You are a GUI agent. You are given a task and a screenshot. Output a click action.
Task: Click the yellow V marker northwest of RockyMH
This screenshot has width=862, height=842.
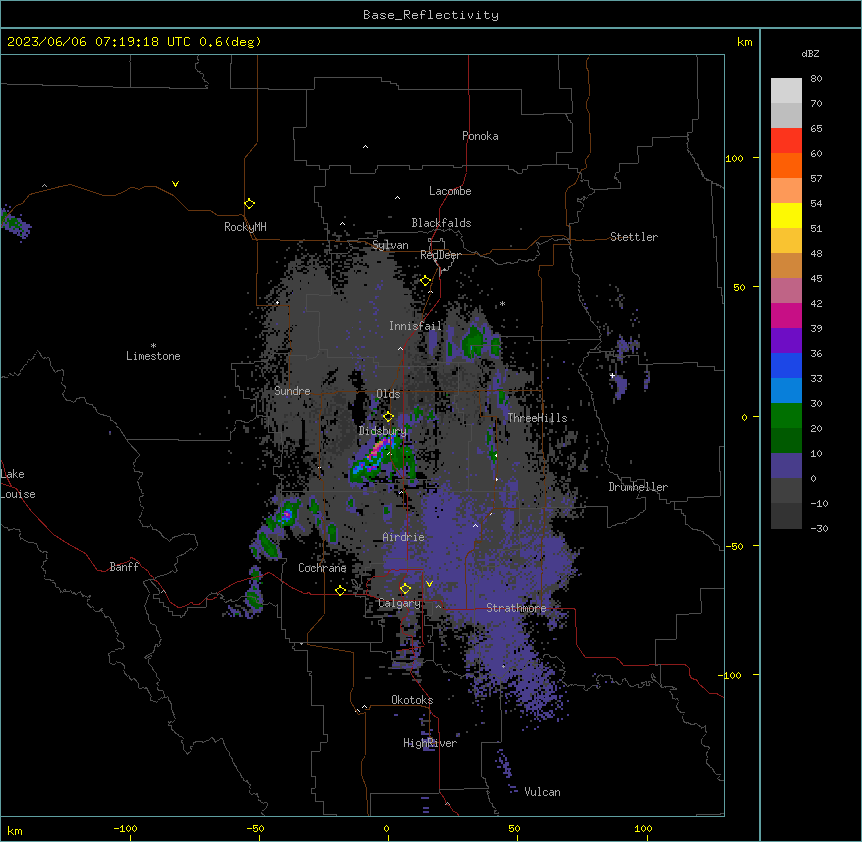point(175,184)
